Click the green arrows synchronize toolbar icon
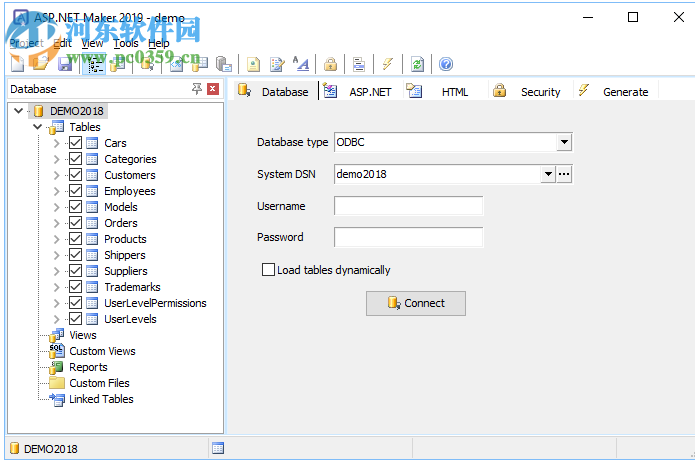Viewport: 695px width, 467px height. [417, 65]
